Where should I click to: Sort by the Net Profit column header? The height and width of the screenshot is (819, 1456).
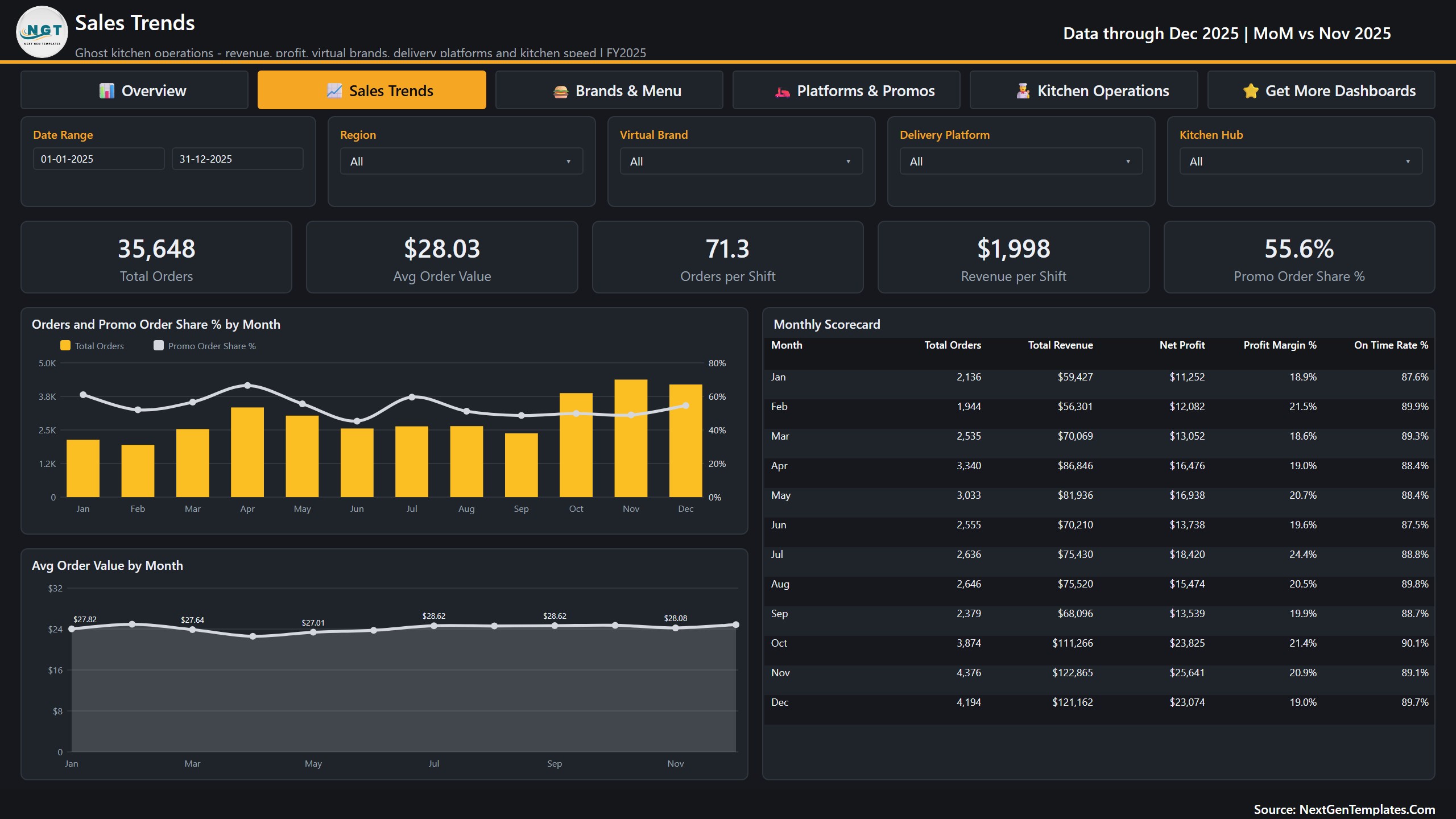1182,345
